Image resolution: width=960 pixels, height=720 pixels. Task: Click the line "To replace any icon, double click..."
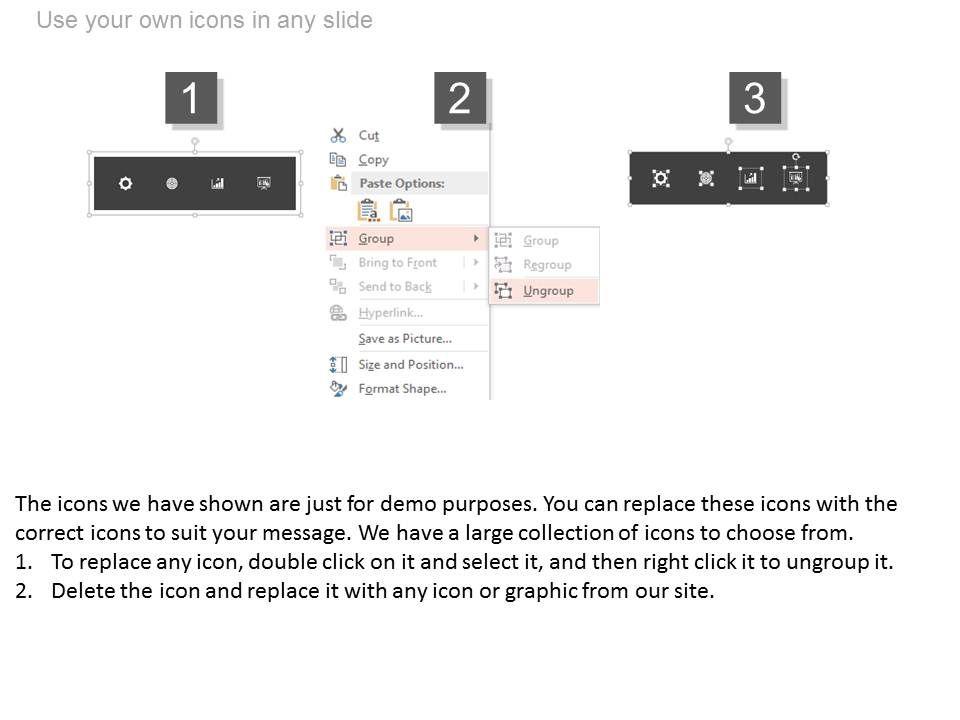(472, 561)
